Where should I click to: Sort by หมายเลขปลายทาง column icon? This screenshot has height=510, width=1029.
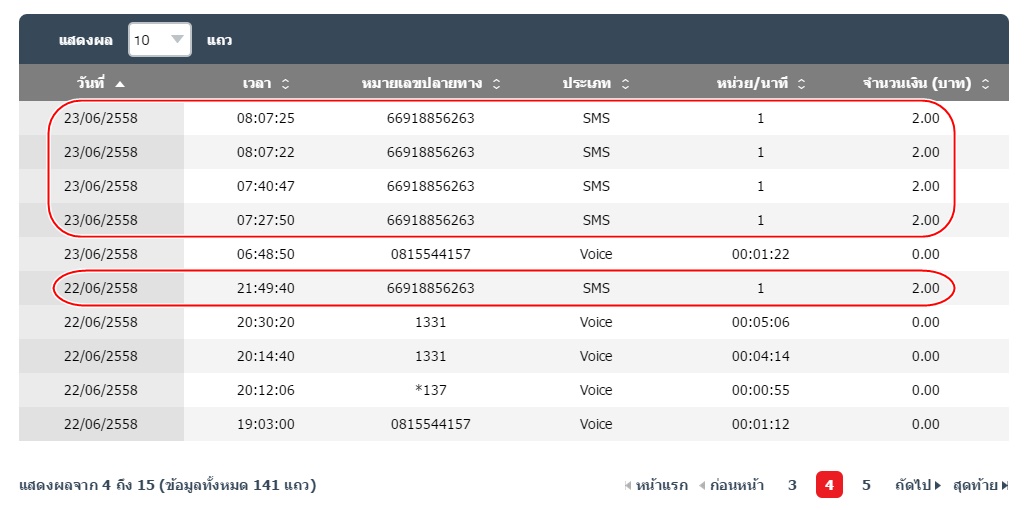[x=497, y=84]
